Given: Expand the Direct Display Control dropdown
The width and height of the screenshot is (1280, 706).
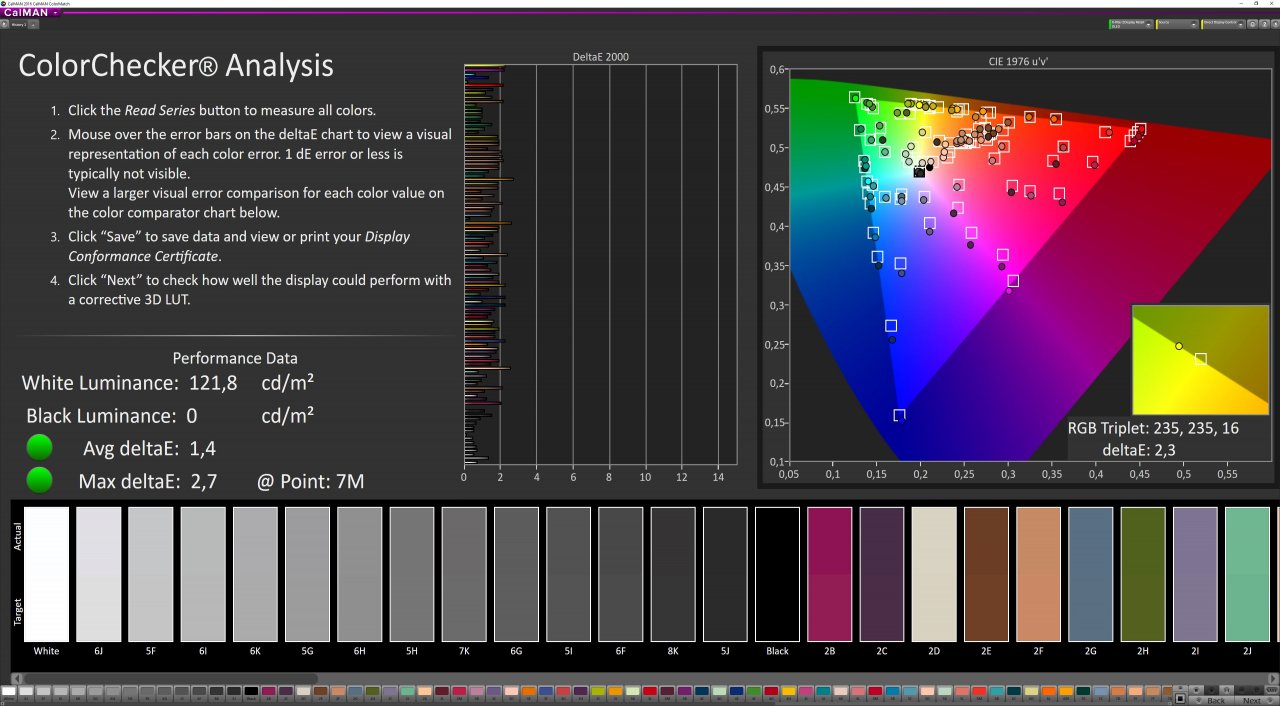Looking at the screenshot, I should point(1223,24).
